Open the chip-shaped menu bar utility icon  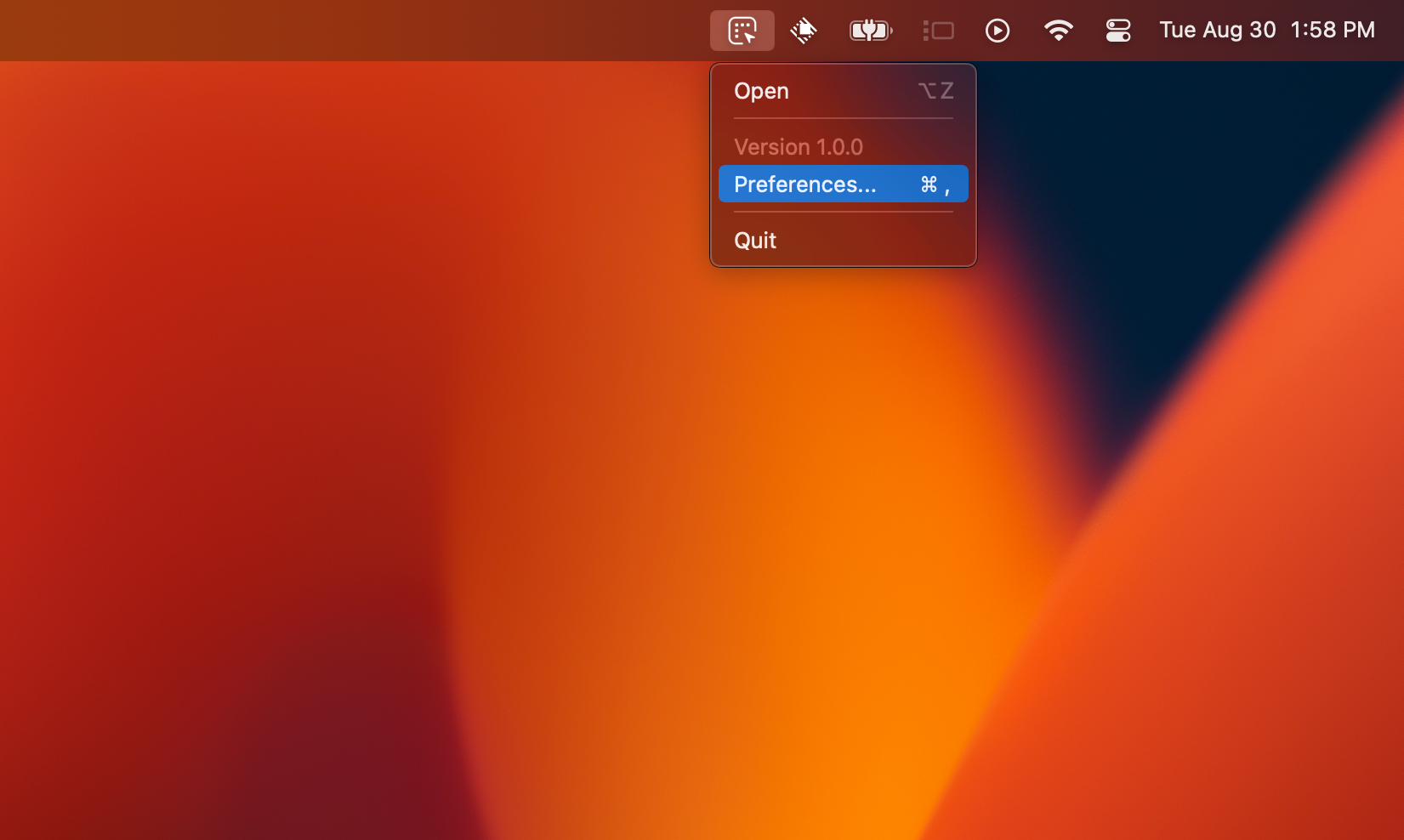pyautogui.click(x=804, y=31)
